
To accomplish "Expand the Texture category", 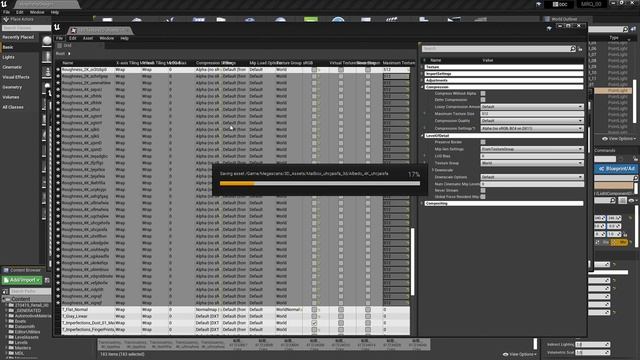I will coord(422,67).
